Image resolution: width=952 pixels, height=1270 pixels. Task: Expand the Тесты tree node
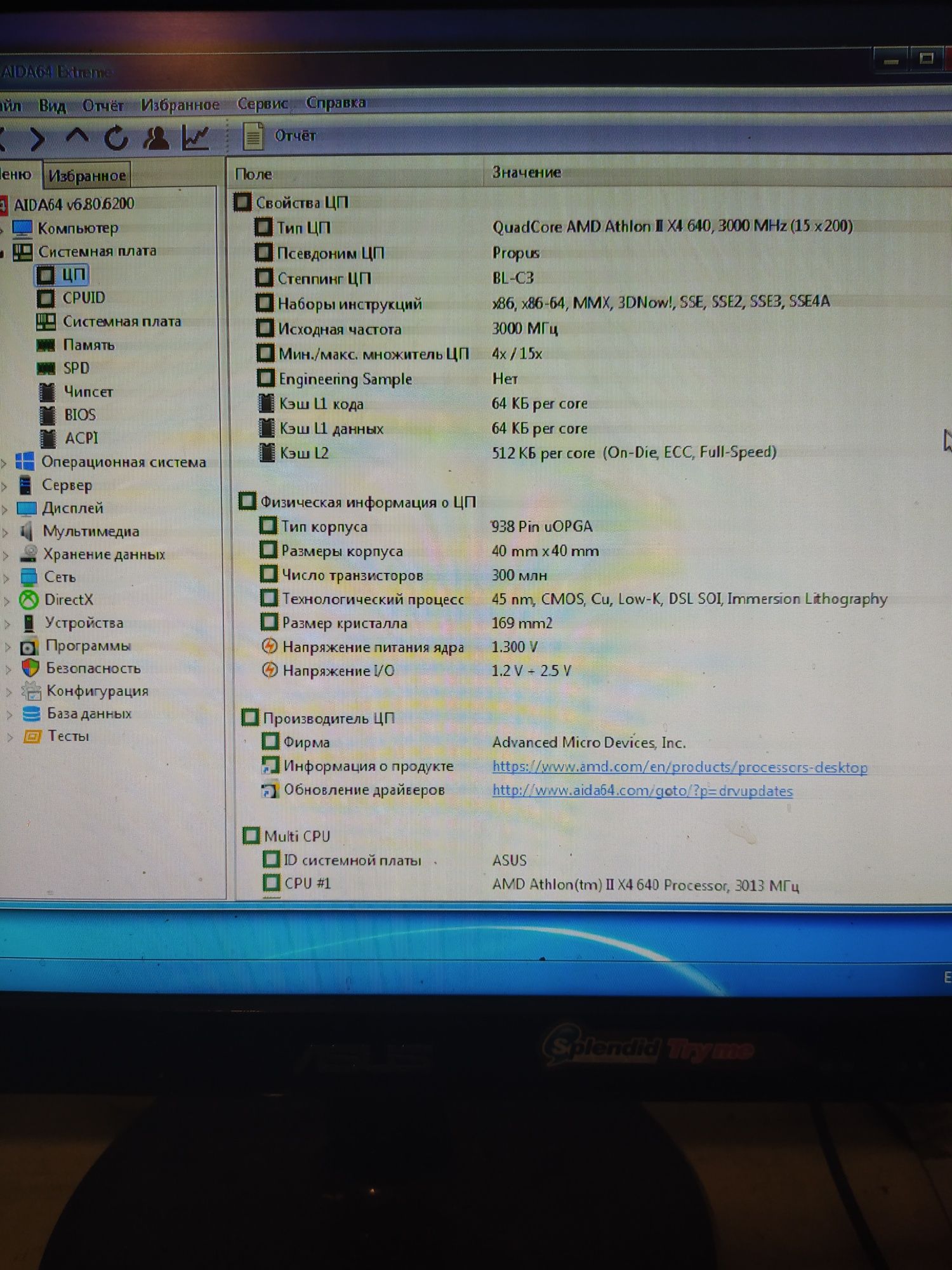click(10, 737)
